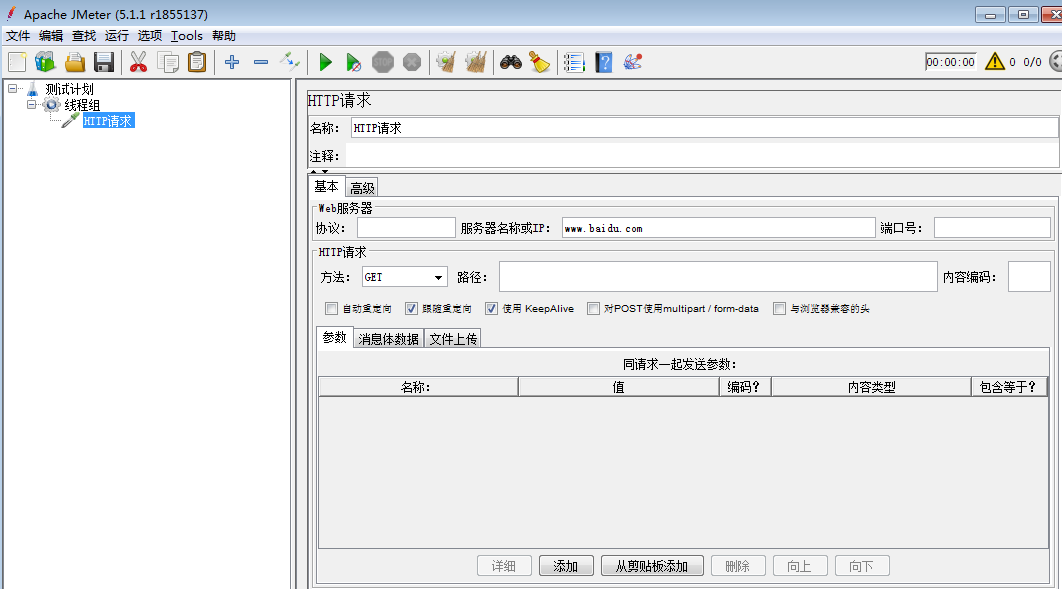This screenshot has height=589, width=1062.
Task: Open Search with binoculars icon
Action: coord(511,62)
